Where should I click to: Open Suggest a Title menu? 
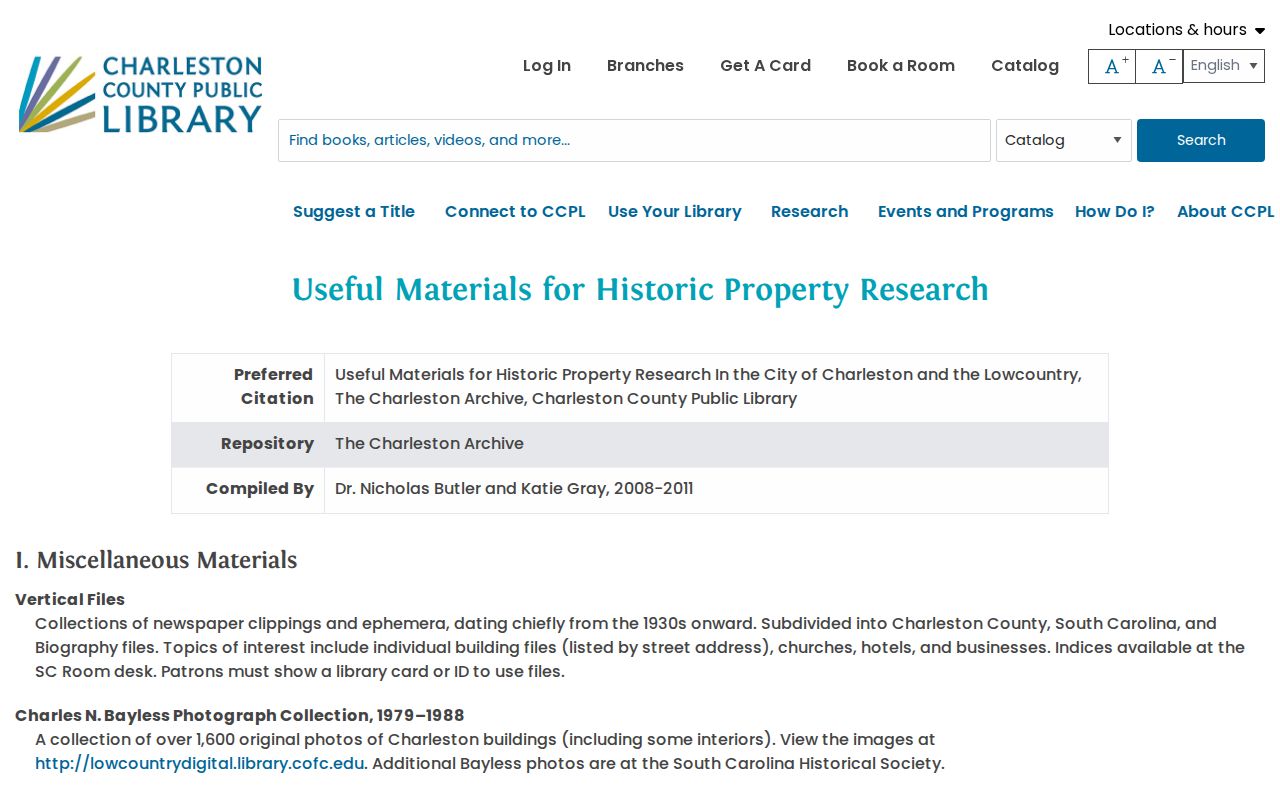coord(354,212)
